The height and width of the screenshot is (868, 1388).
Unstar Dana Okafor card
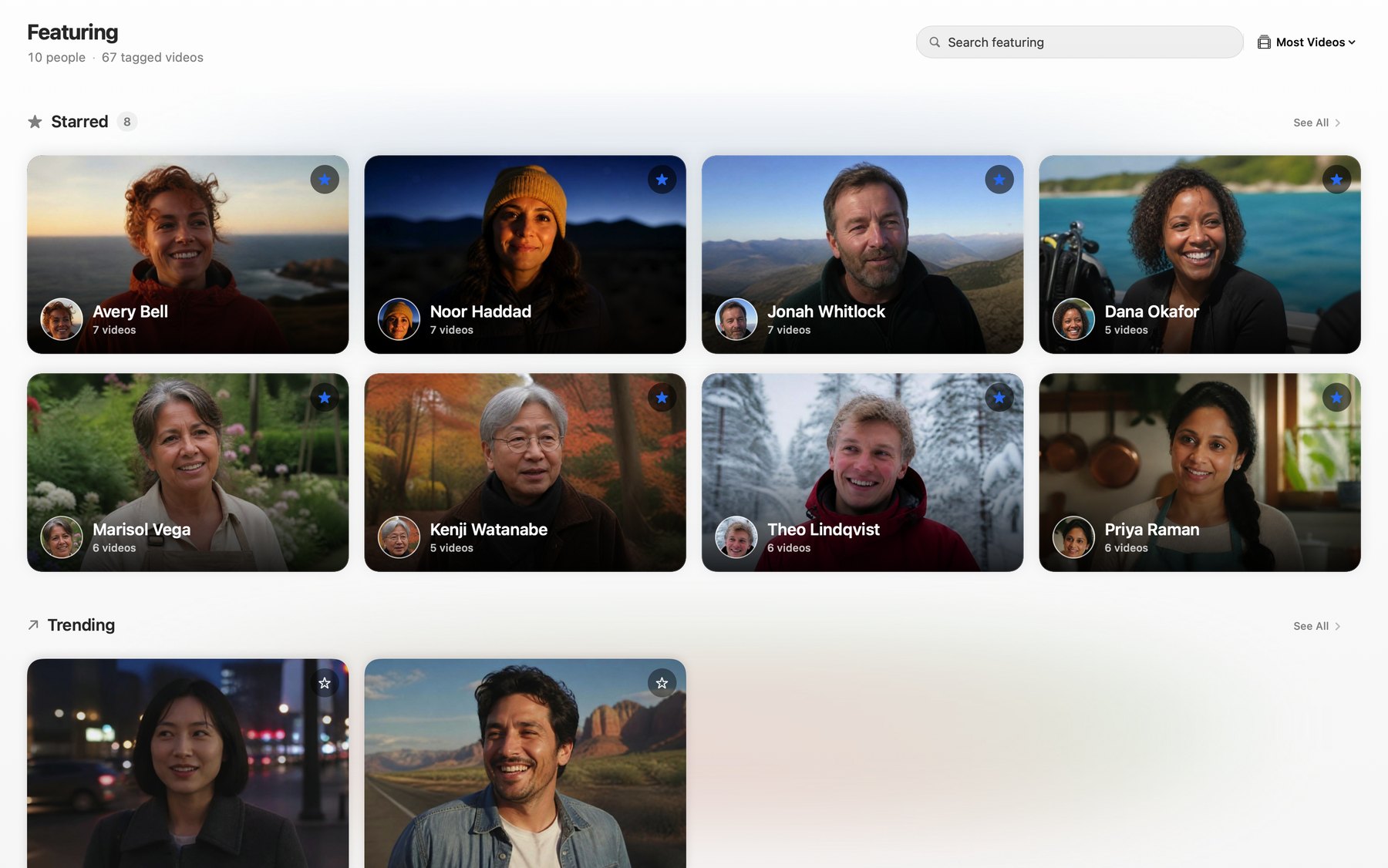tap(1336, 180)
